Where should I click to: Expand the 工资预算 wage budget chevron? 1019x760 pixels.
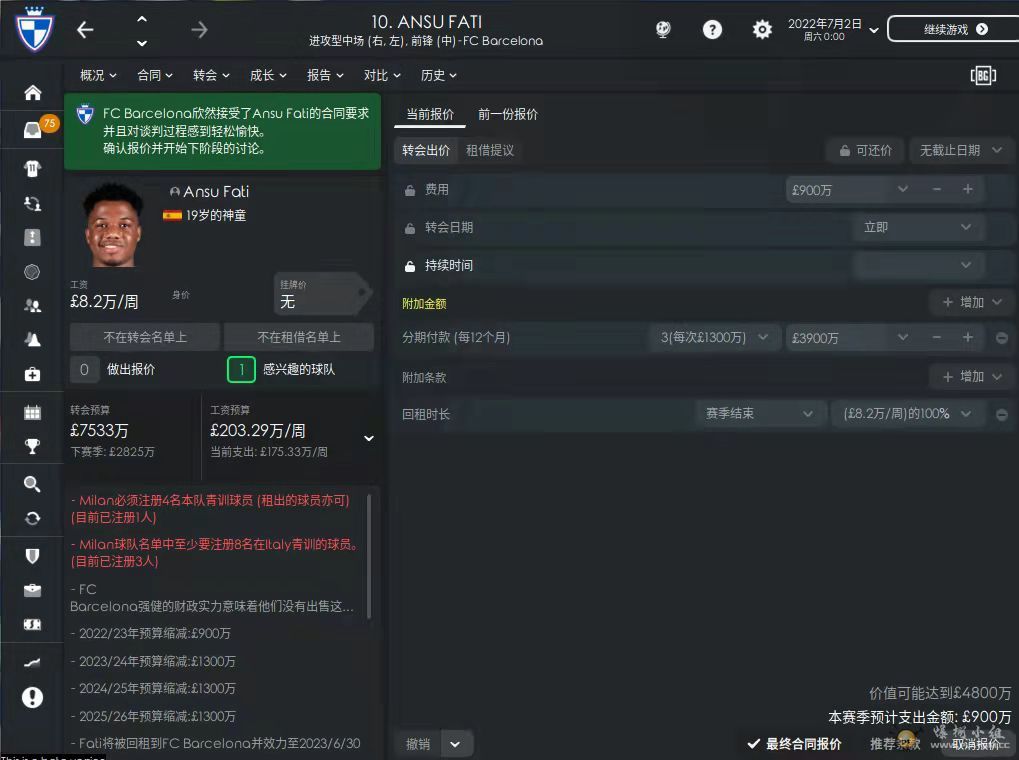(x=368, y=438)
